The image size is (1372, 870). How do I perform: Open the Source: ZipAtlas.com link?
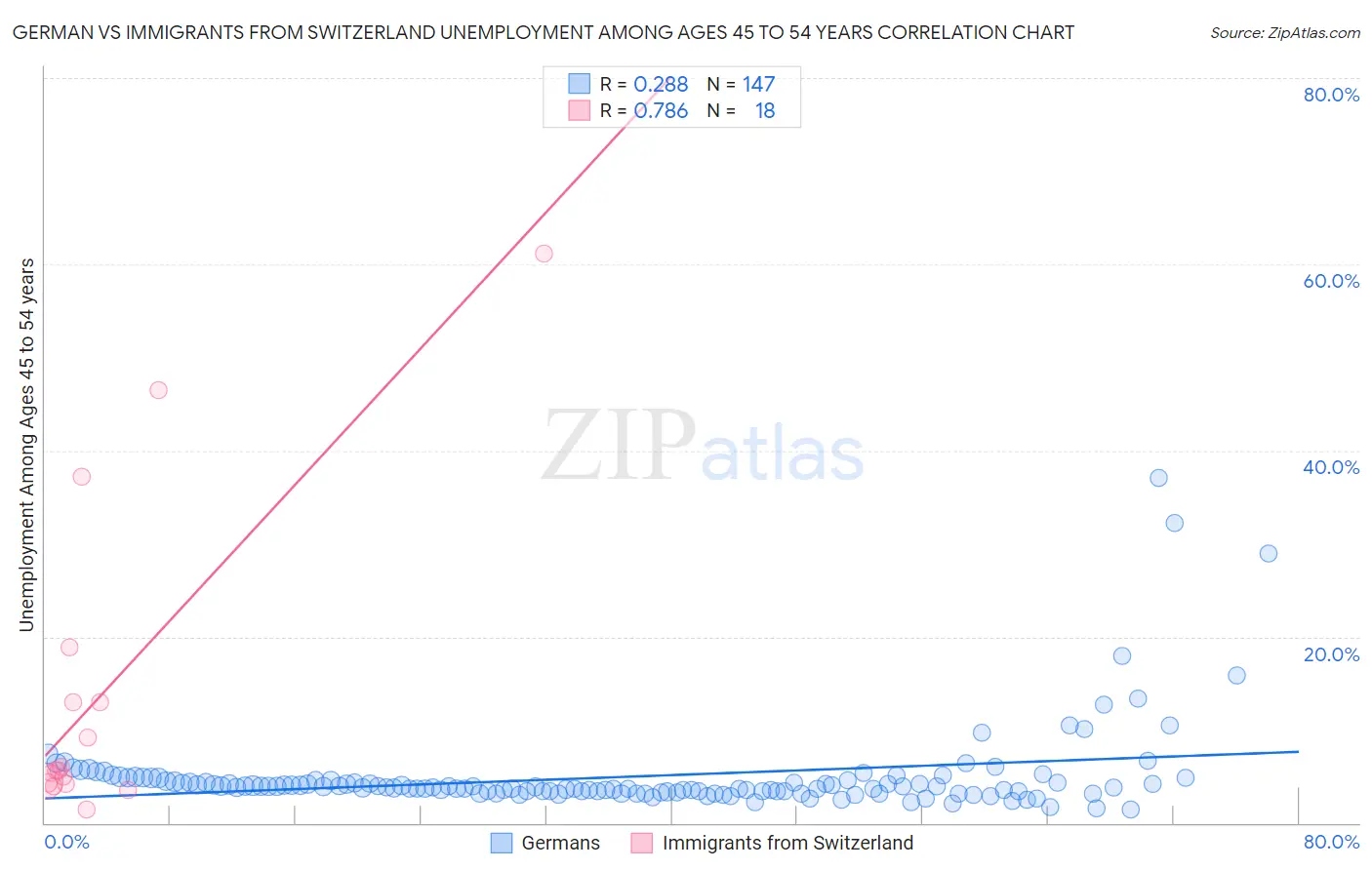[x=1284, y=33]
